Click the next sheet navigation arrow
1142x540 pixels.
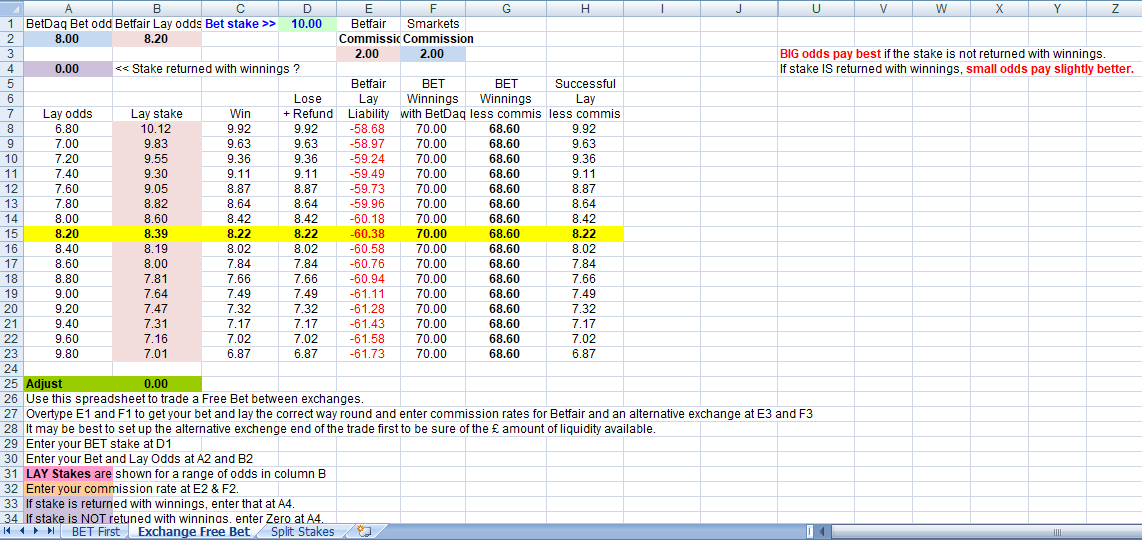[38, 532]
